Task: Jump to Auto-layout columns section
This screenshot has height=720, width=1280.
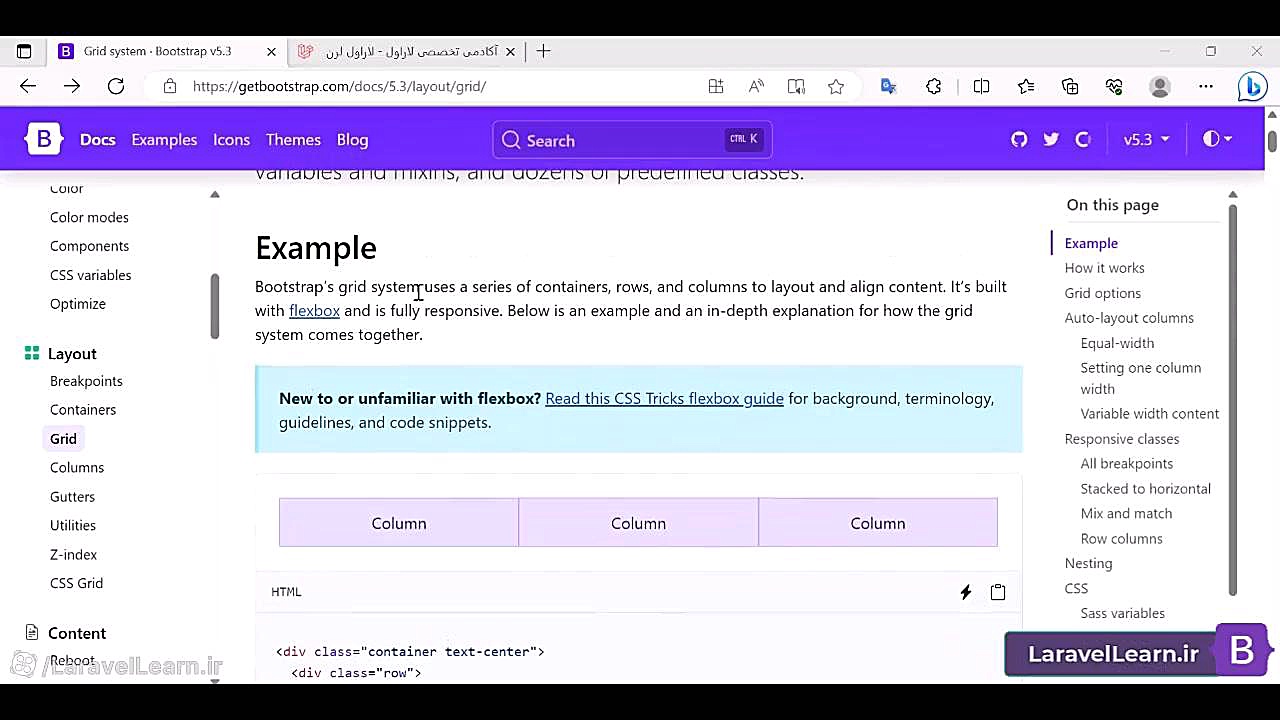Action: (1129, 318)
